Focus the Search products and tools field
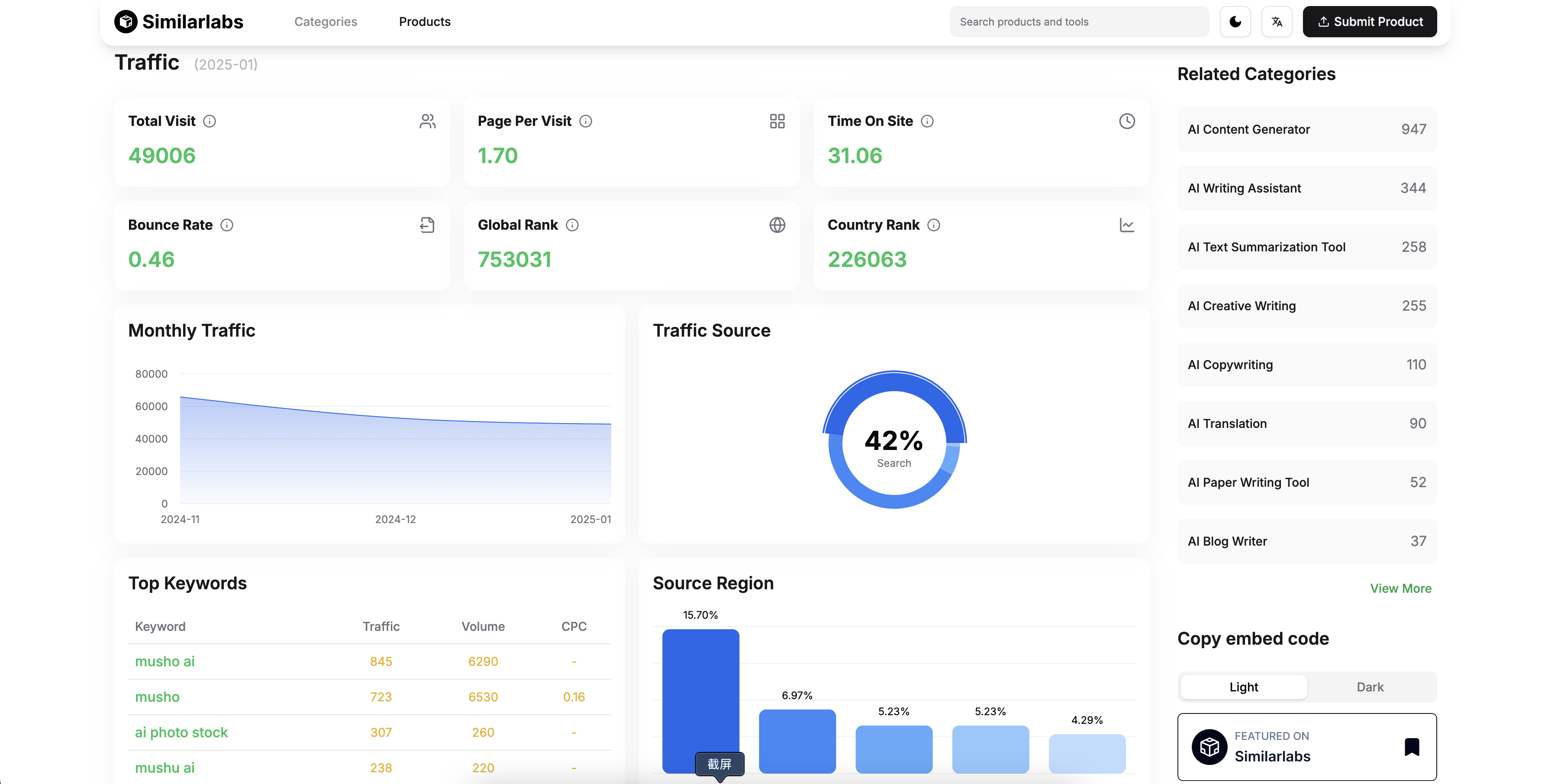The width and height of the screenshot is (1548, 784). (1079, 22)
